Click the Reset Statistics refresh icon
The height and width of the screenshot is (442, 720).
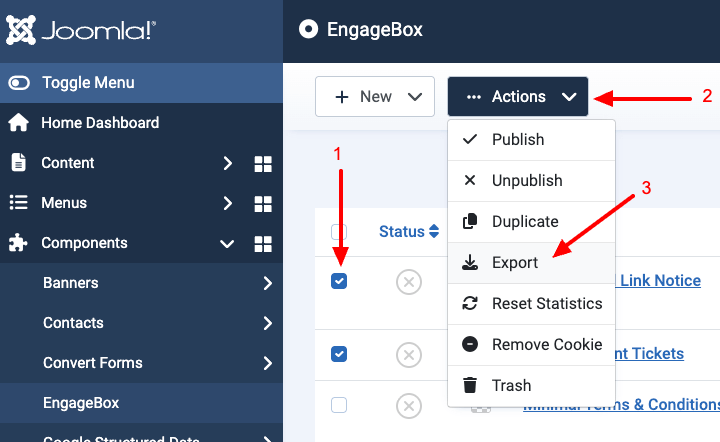click(x=470, y=303)
